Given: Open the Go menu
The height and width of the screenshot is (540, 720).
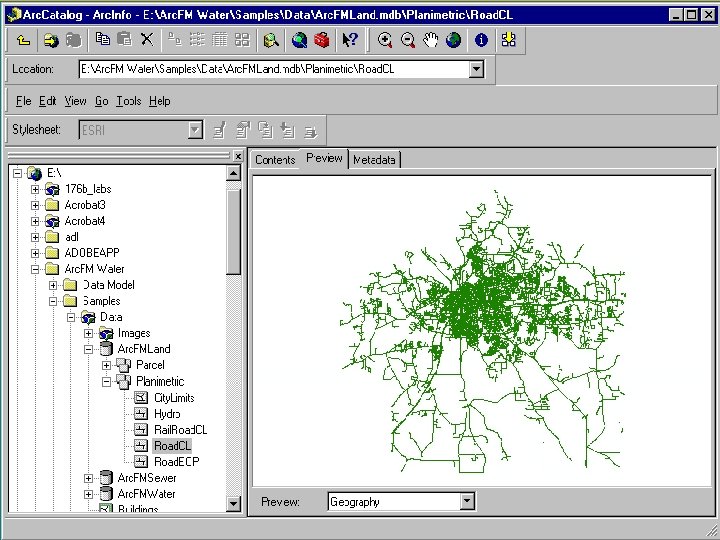Looking at the screenshot, I should [x=101, y=101].
